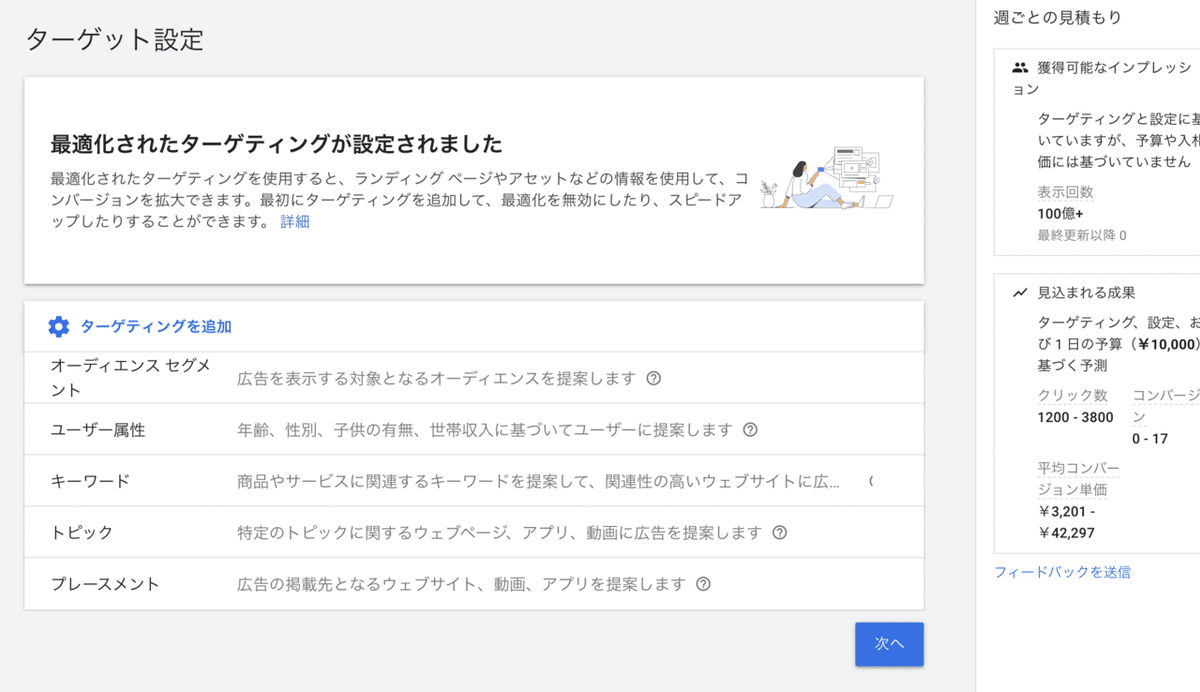Open the 詳細 link in optimized targeting notice

pos(295,222)
